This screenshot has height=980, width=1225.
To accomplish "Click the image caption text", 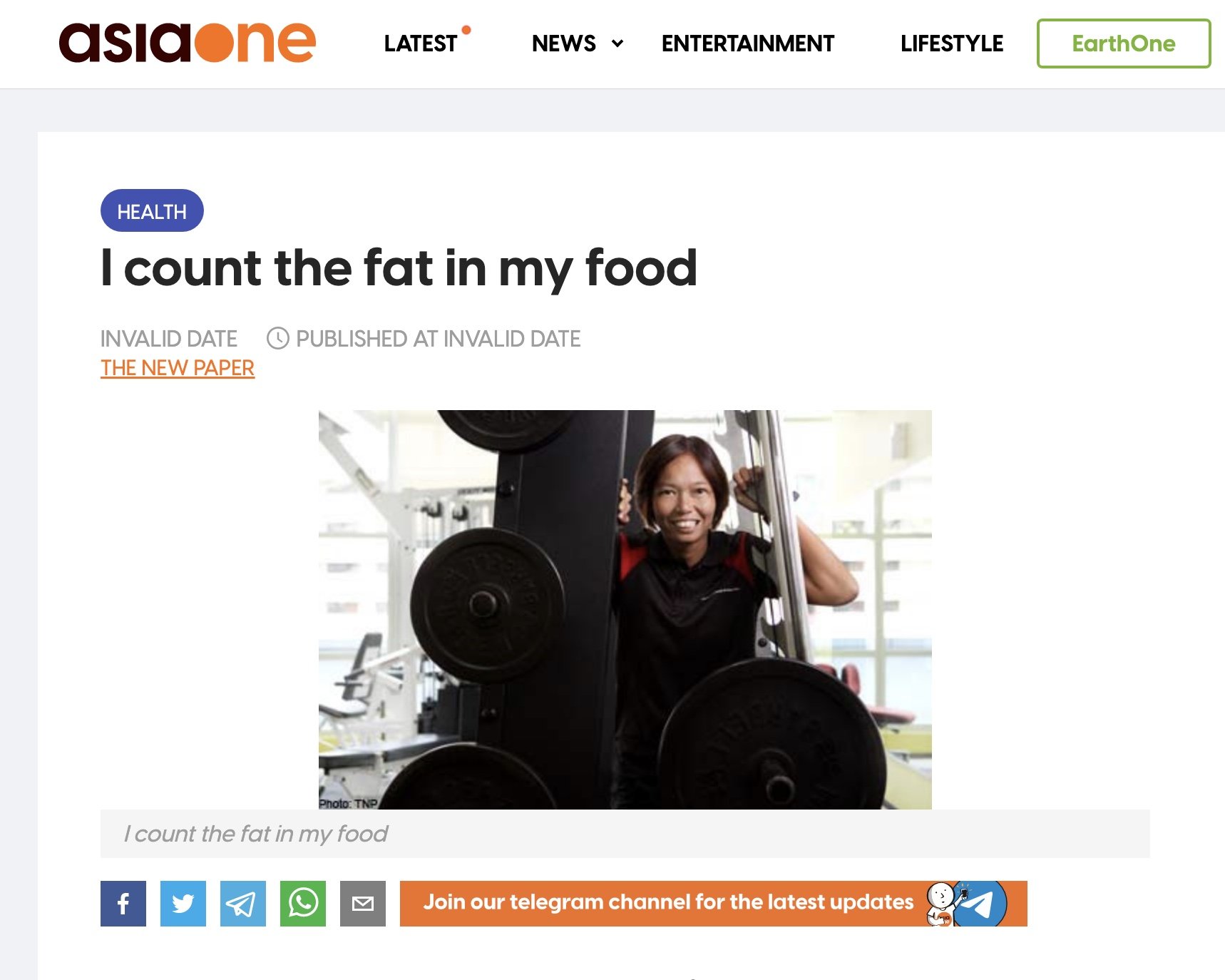I will [x=255, y=834].
